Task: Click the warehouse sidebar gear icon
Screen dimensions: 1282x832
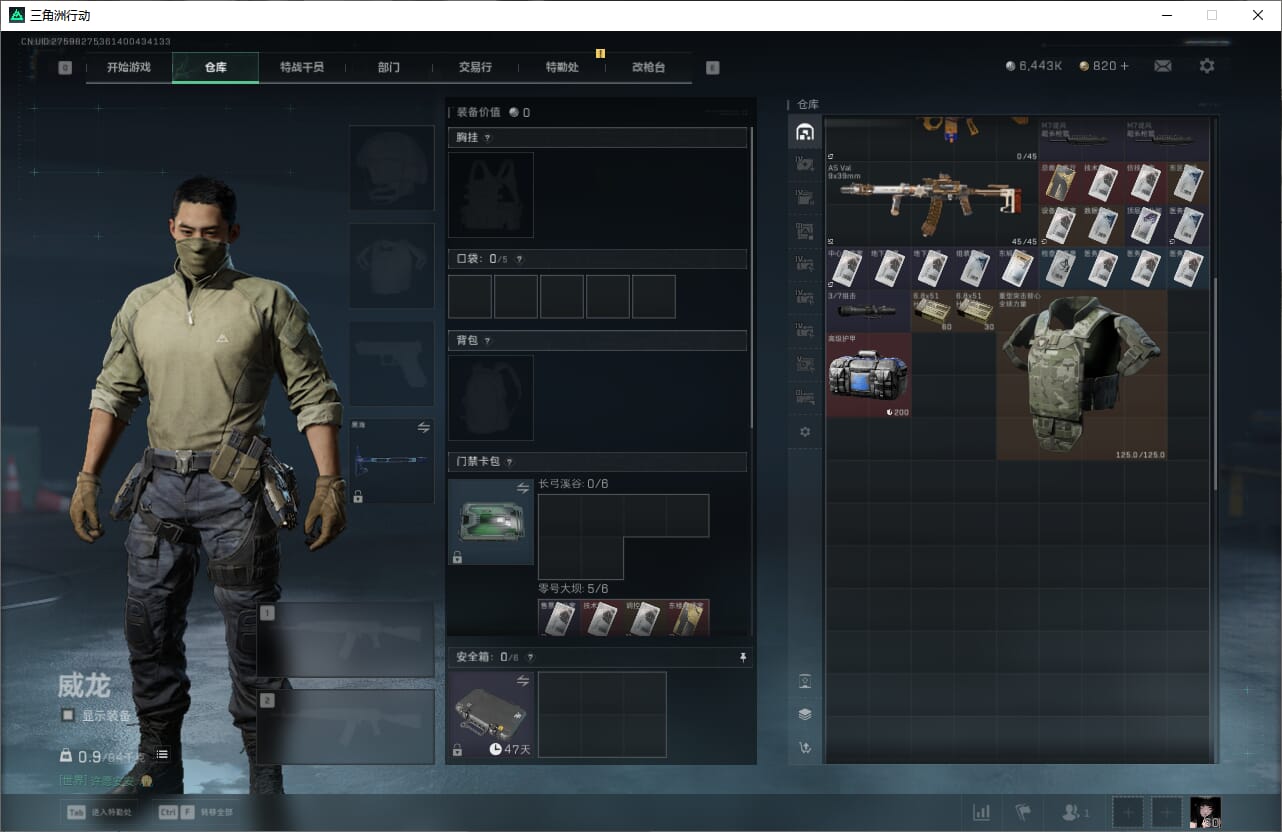Action: (x=805, y=432)
